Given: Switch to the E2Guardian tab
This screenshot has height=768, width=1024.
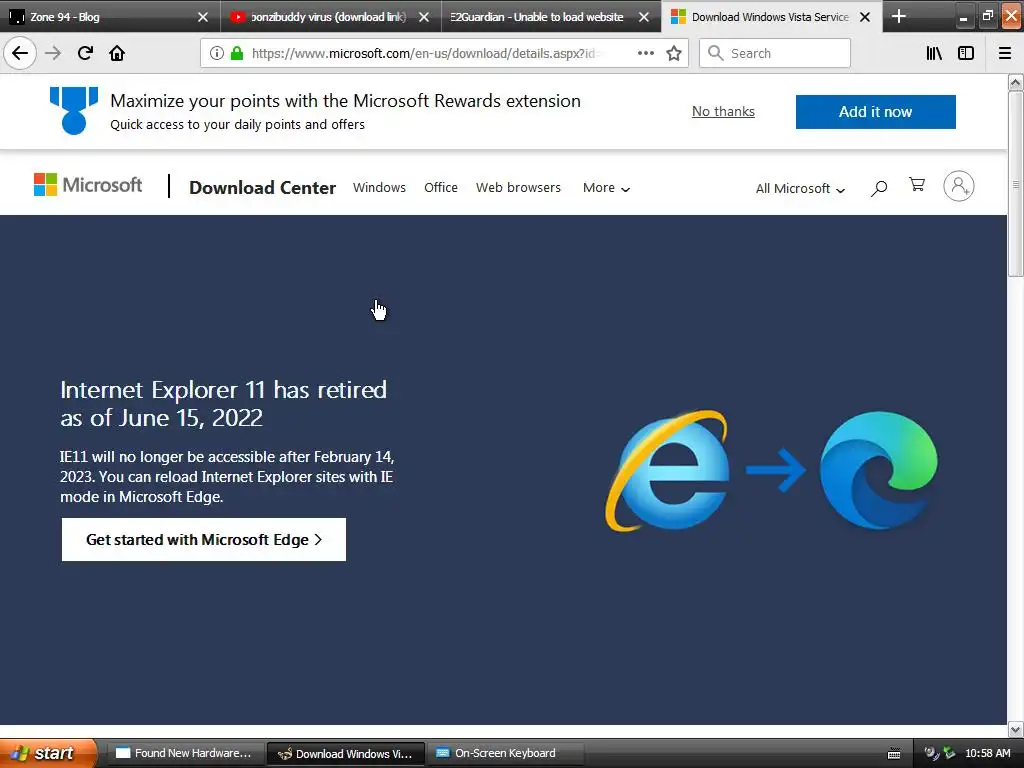Looking at the screenshot, I should 551,17.
